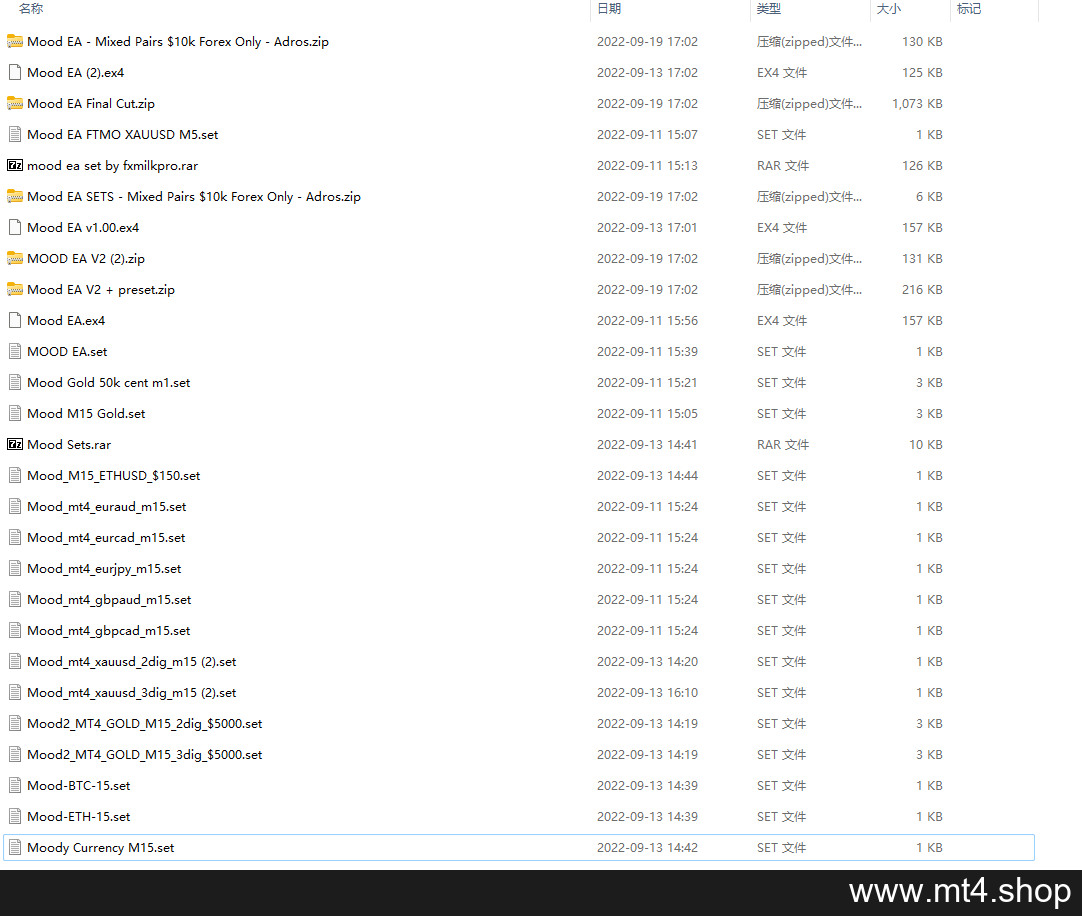Select file name Mood_mt4_gbpcad_m15.set
Viewport: 1082px width, 916px height.
pos(109,631)
